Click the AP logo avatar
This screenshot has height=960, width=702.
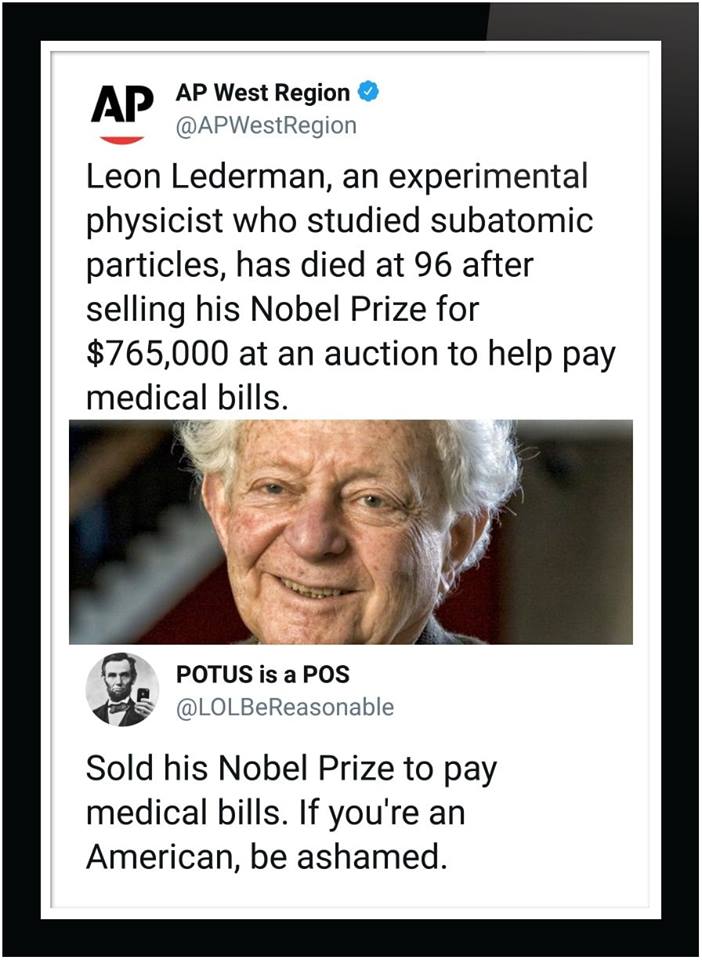pyautogui.click(x=124, y=104)
